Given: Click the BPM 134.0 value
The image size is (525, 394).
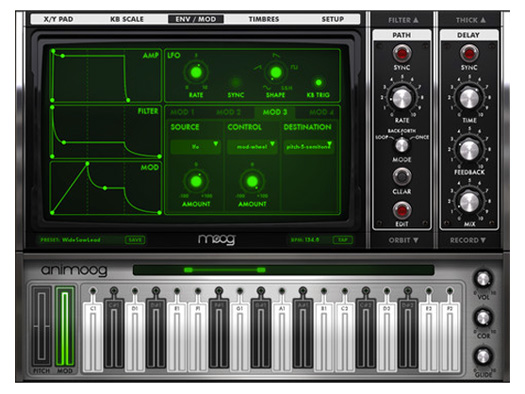Looking at the screenshot, I should [311, 240].
